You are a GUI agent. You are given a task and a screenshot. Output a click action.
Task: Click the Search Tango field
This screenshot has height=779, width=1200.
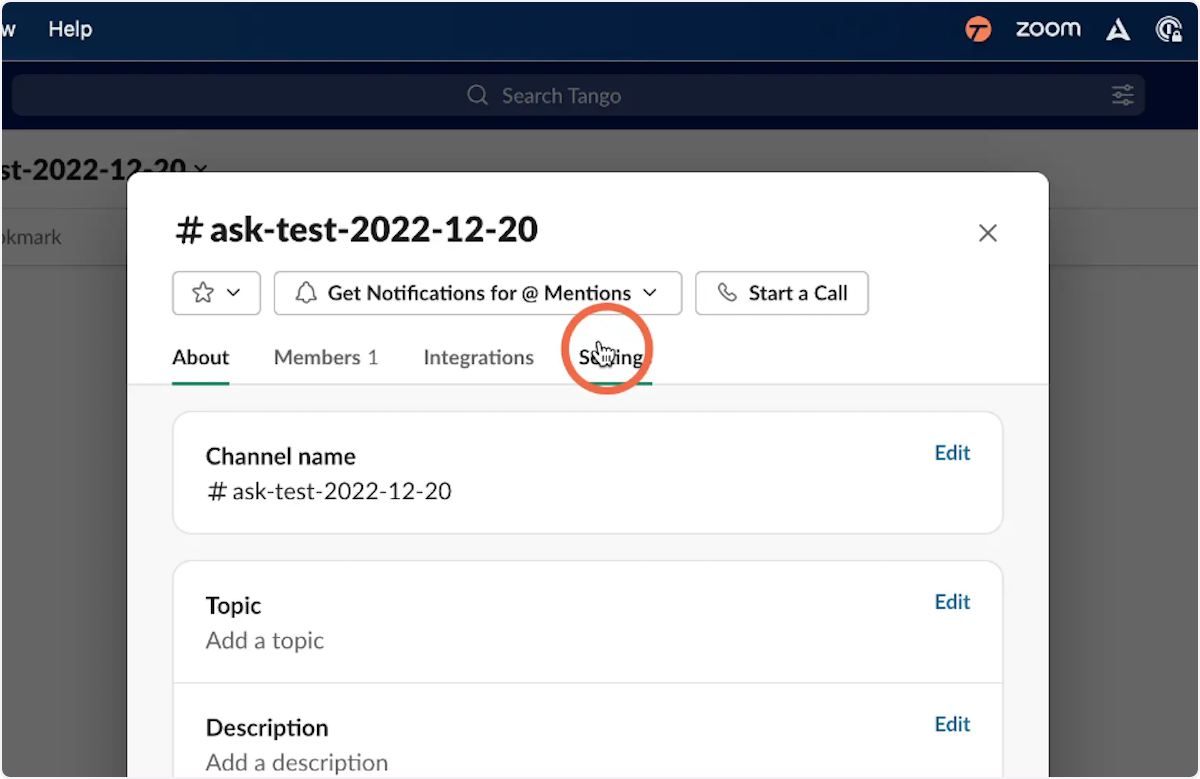click(578, 96)
